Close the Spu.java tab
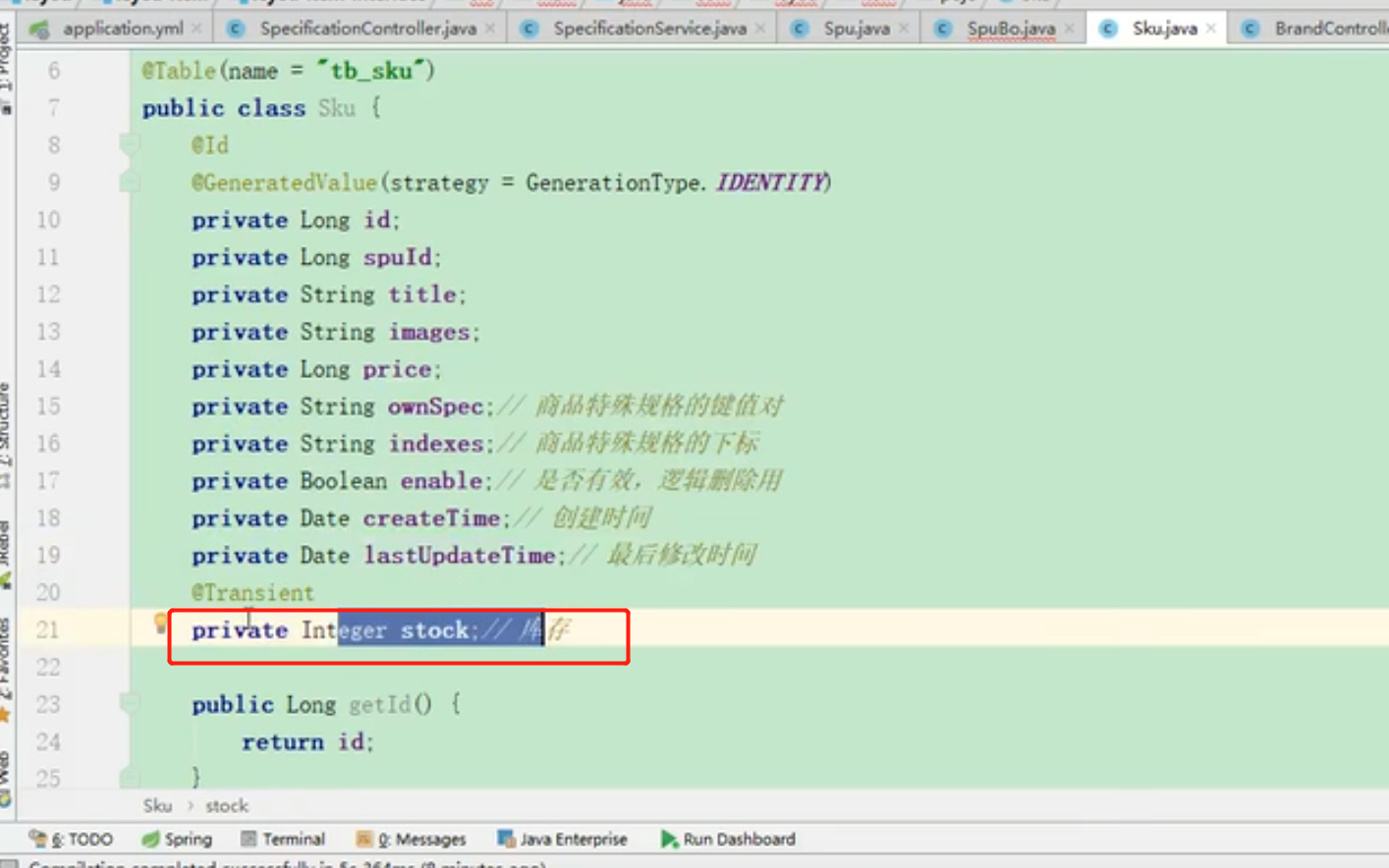1389x868 pixels. coord(904,28)
